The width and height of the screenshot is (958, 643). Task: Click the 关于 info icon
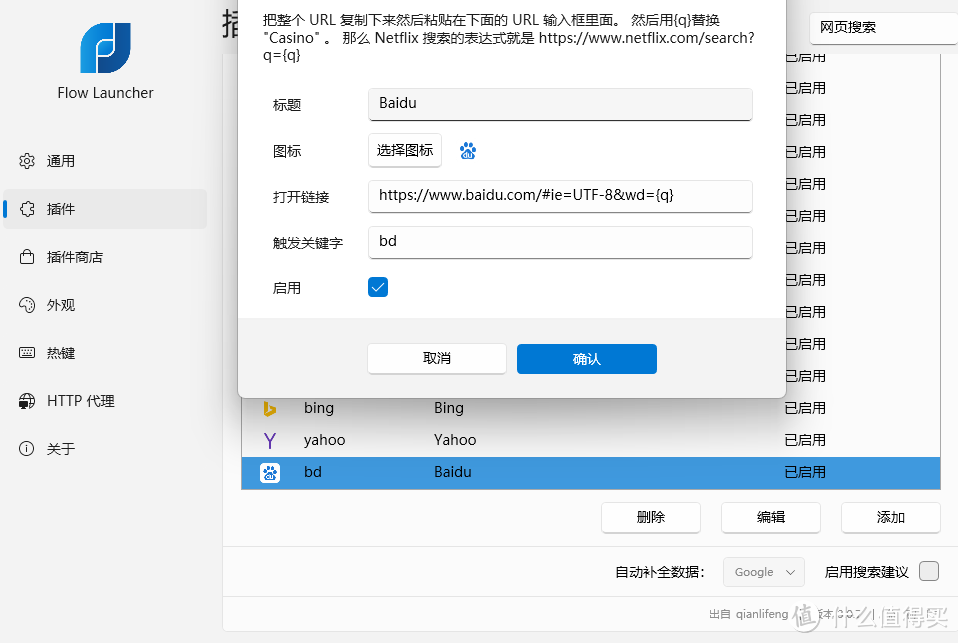pyautogui.click(x=27, y=449)
